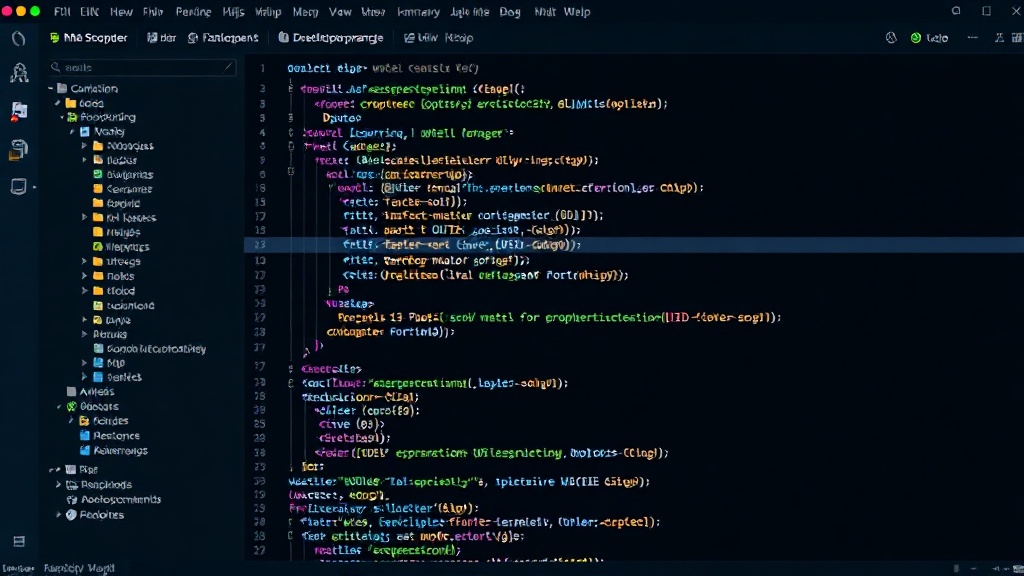Viewport: 1024px width, 576px height.
Task: Collapse the 'Foopturing' node arrow
Action: pos(63,118)
